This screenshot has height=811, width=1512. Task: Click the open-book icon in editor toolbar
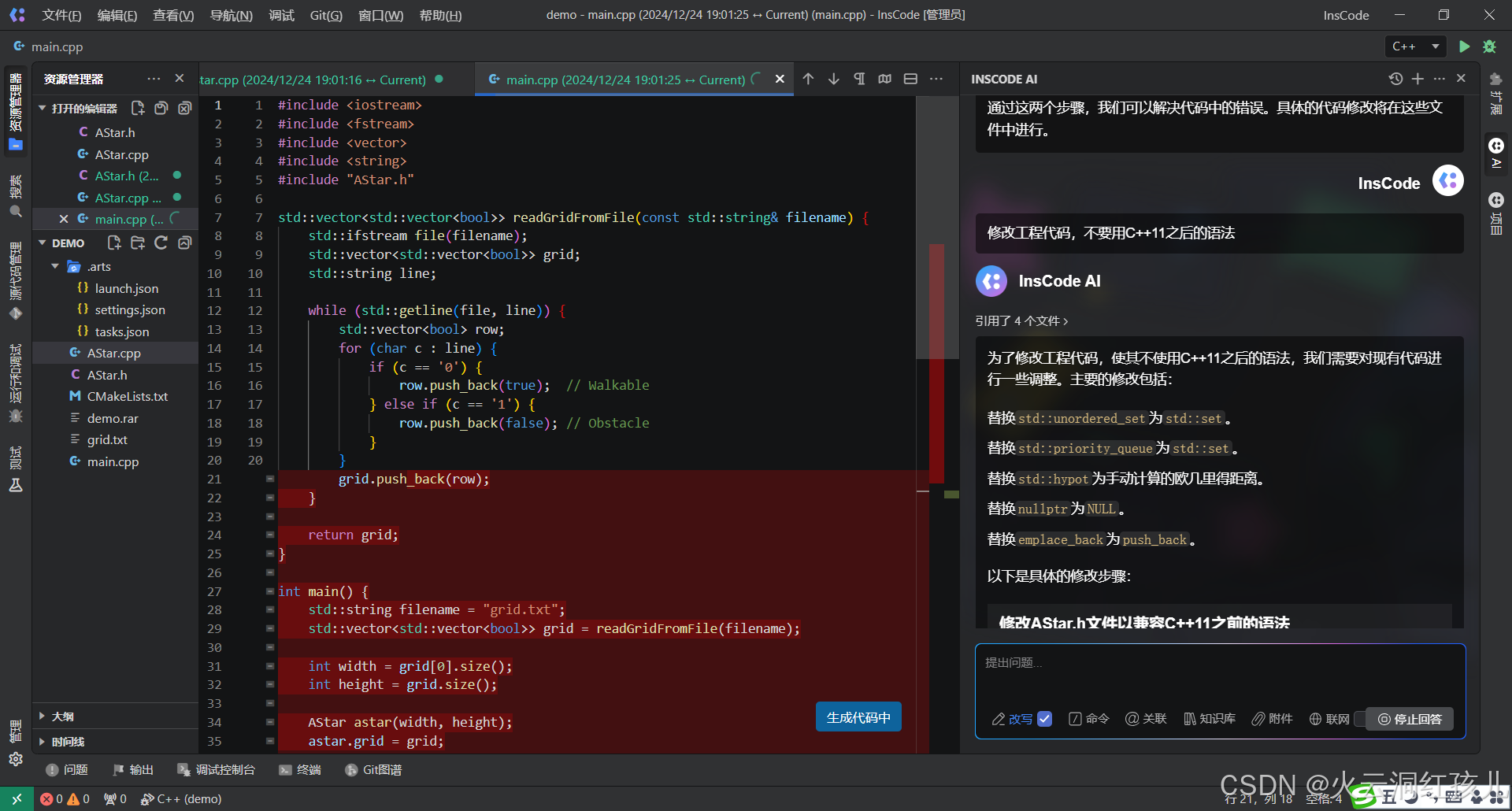coord(885,79)
